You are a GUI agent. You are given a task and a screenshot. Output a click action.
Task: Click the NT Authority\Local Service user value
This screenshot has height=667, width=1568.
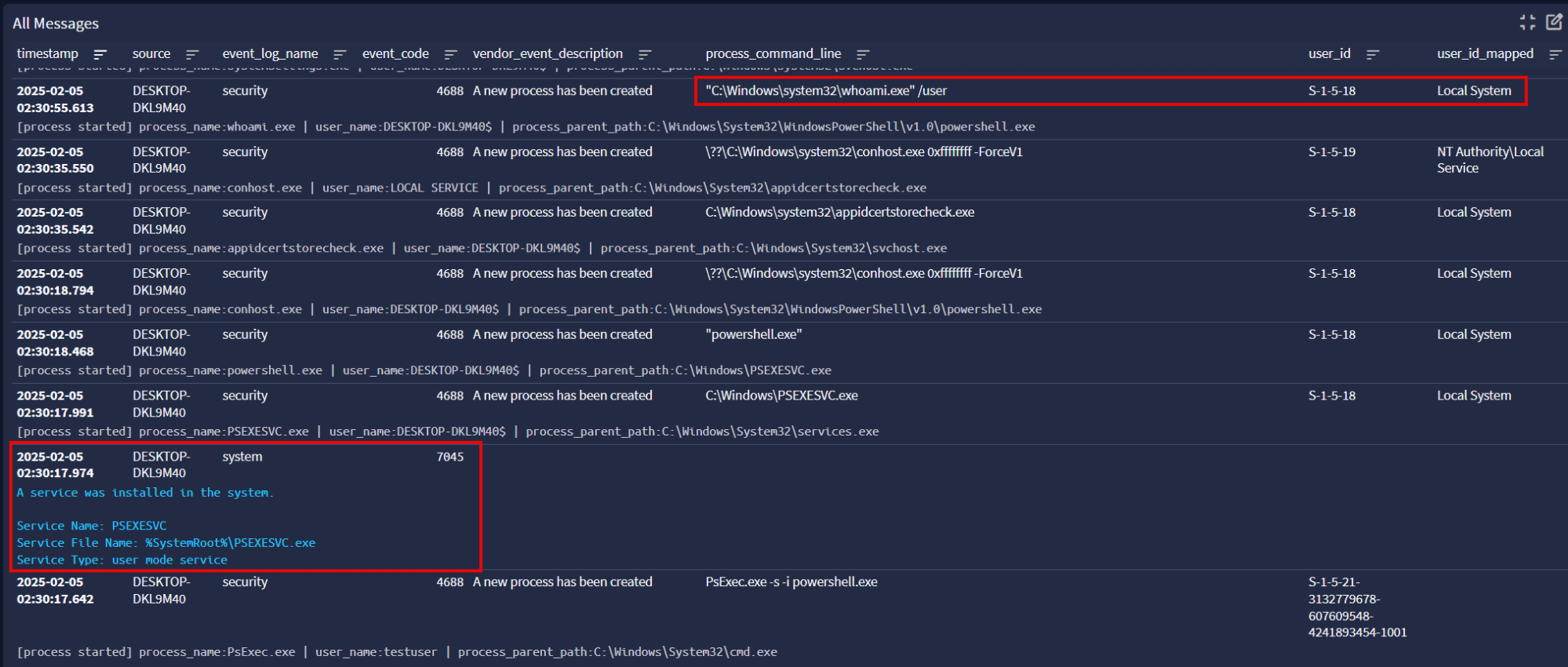(1489, 160)
